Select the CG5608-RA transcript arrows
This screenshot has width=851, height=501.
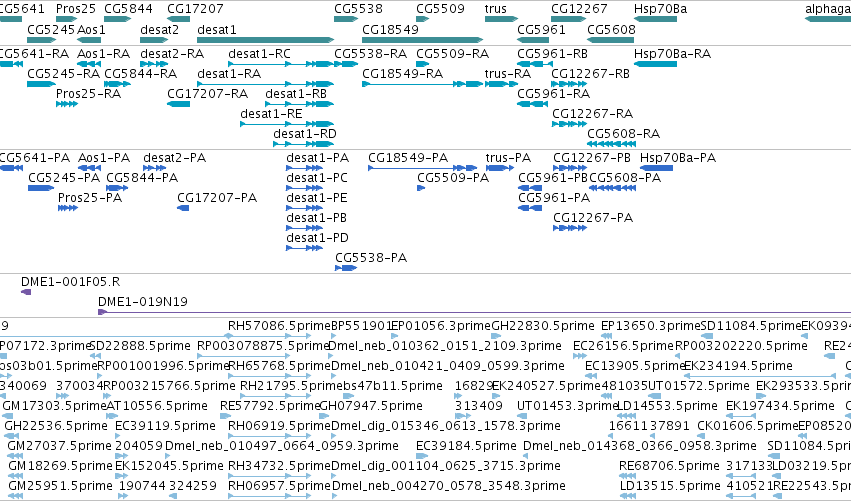tap(611, 144)
